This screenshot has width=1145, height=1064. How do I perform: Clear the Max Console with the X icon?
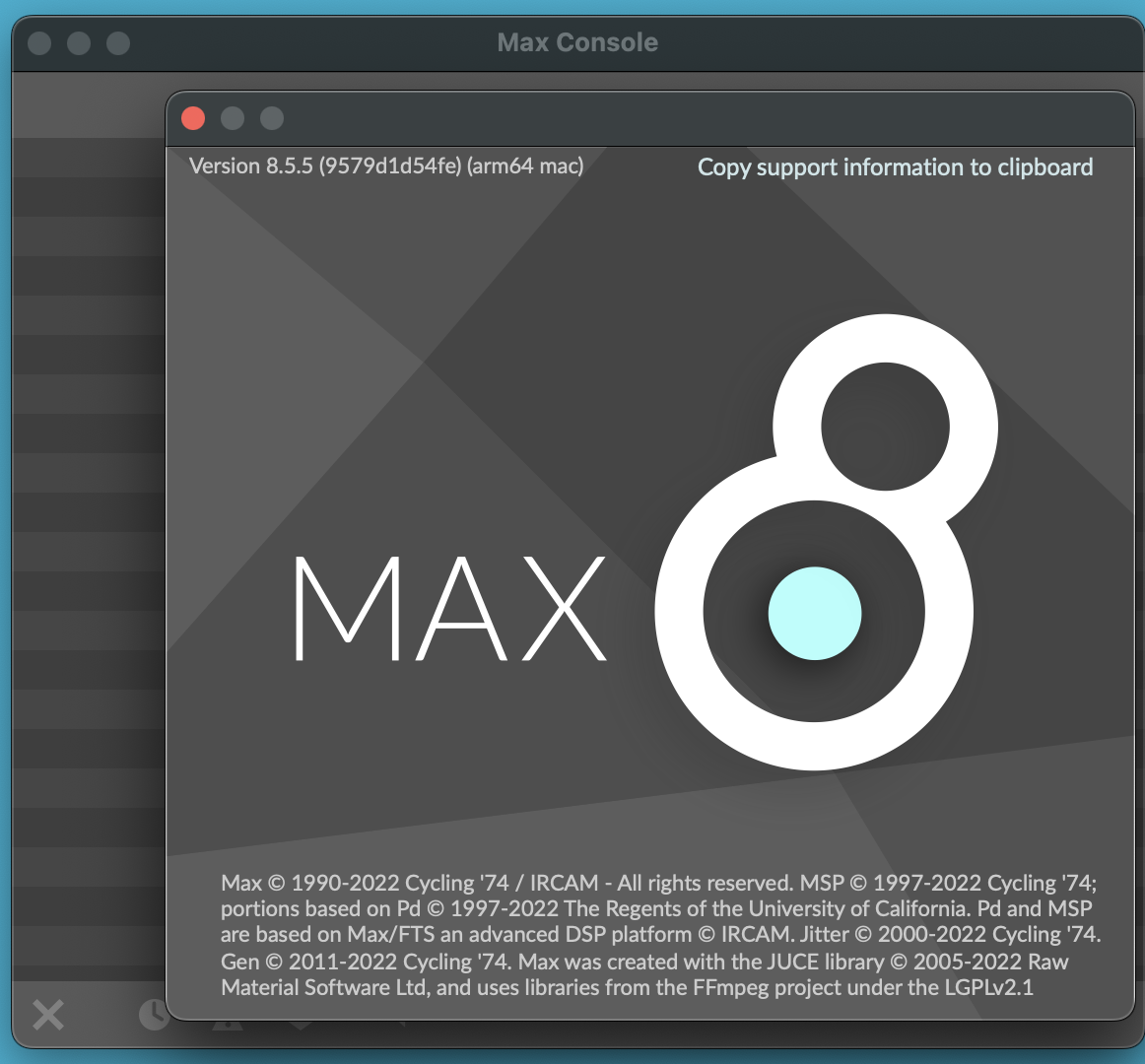[48, 1015]
